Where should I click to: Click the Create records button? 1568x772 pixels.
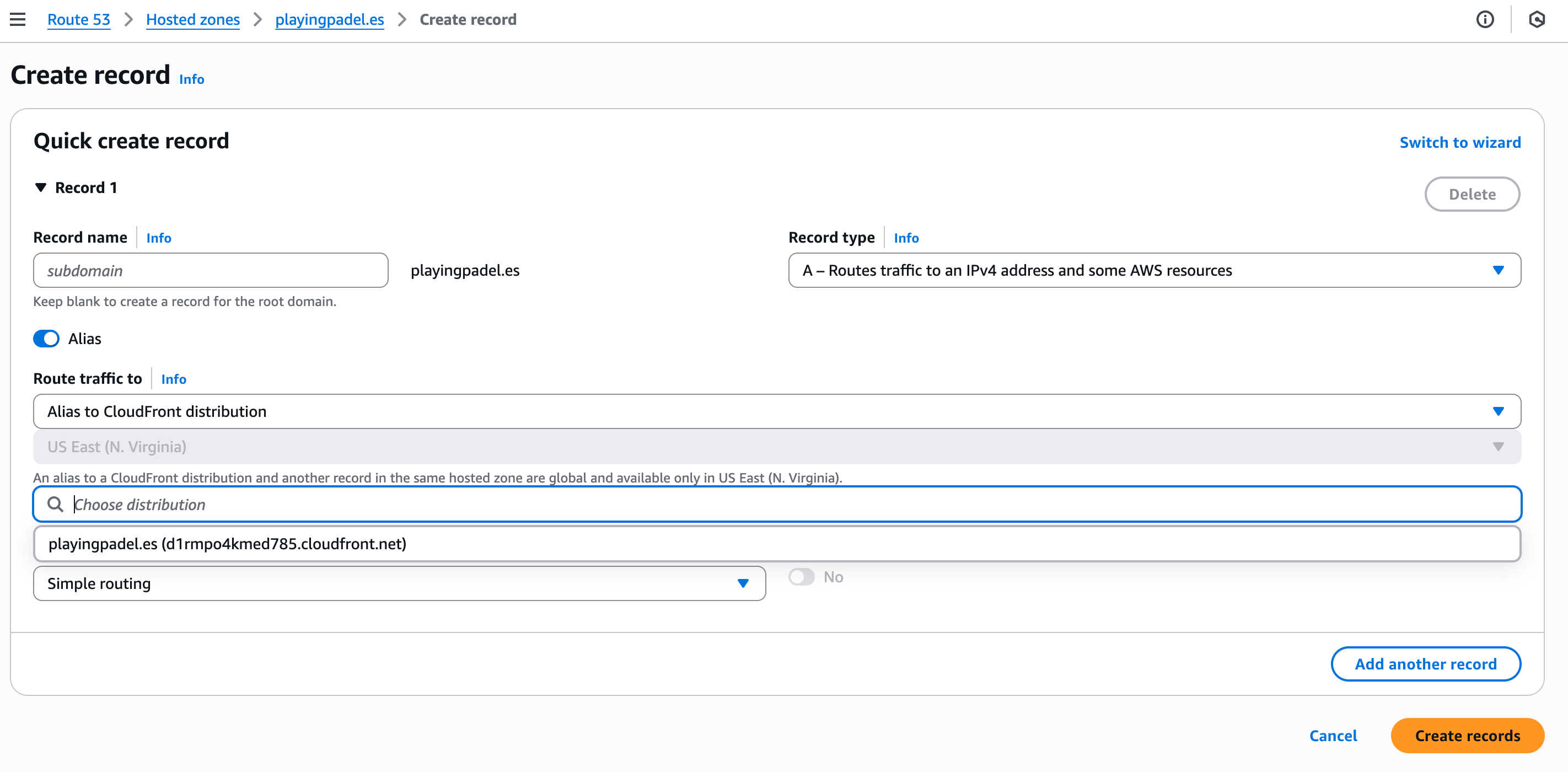click(x=1467, y=736)
